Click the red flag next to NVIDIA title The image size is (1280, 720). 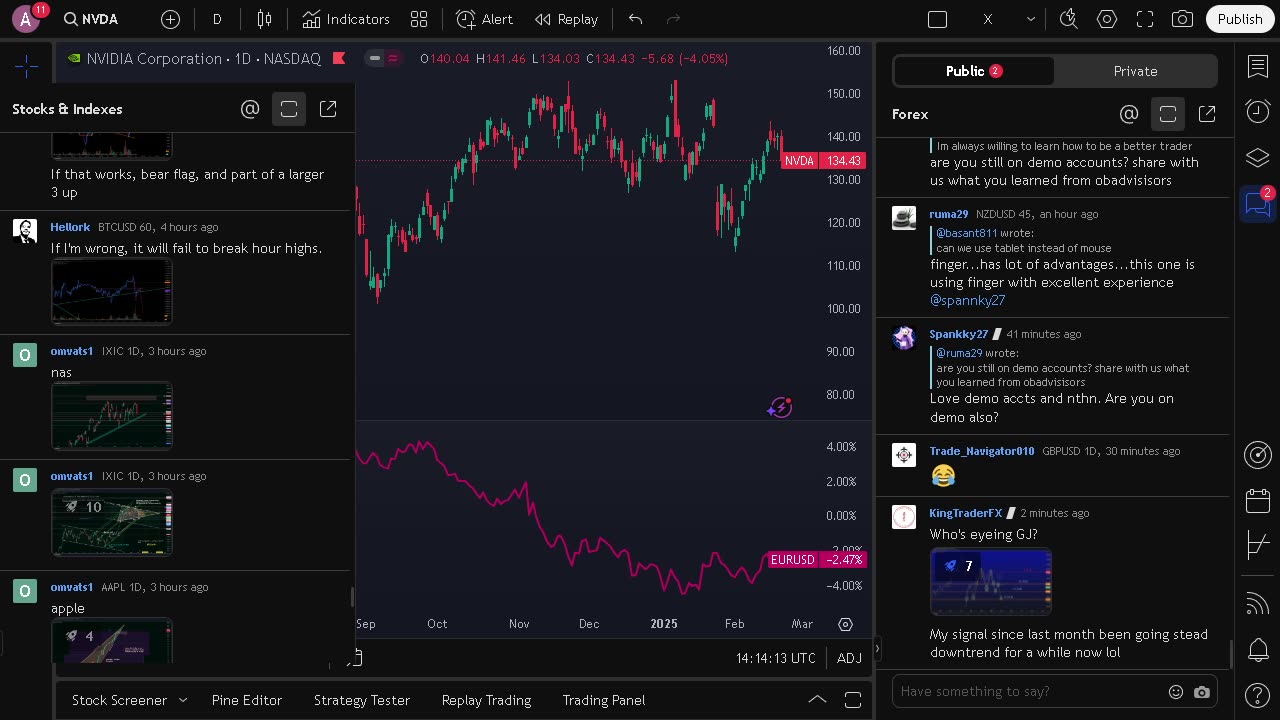[x=339, y=58]
